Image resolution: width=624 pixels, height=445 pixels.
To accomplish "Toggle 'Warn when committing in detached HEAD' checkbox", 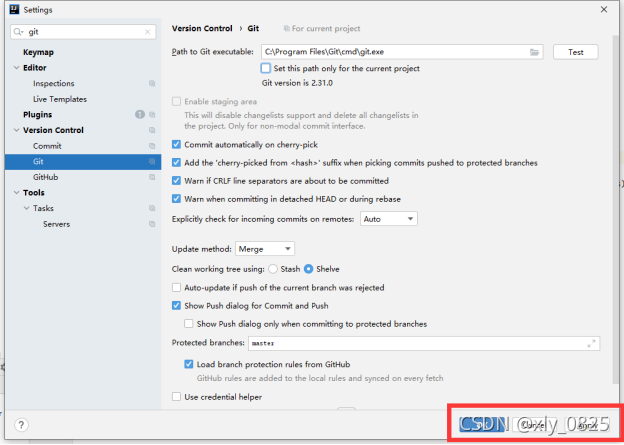I will (x=176, y=199).
